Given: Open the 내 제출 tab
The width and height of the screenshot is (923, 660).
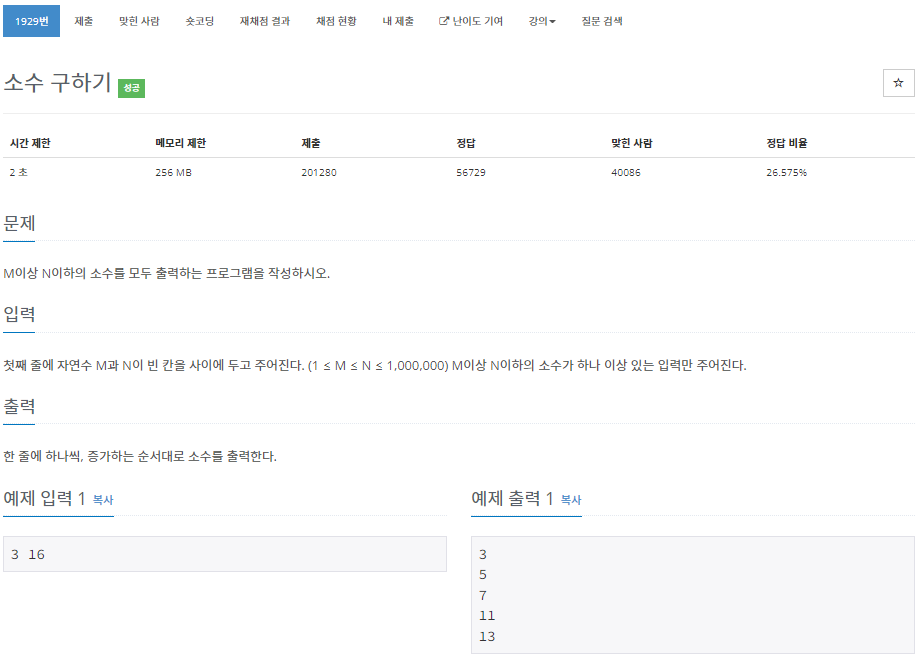Looking at the screenshot, I should click(398, 21).
